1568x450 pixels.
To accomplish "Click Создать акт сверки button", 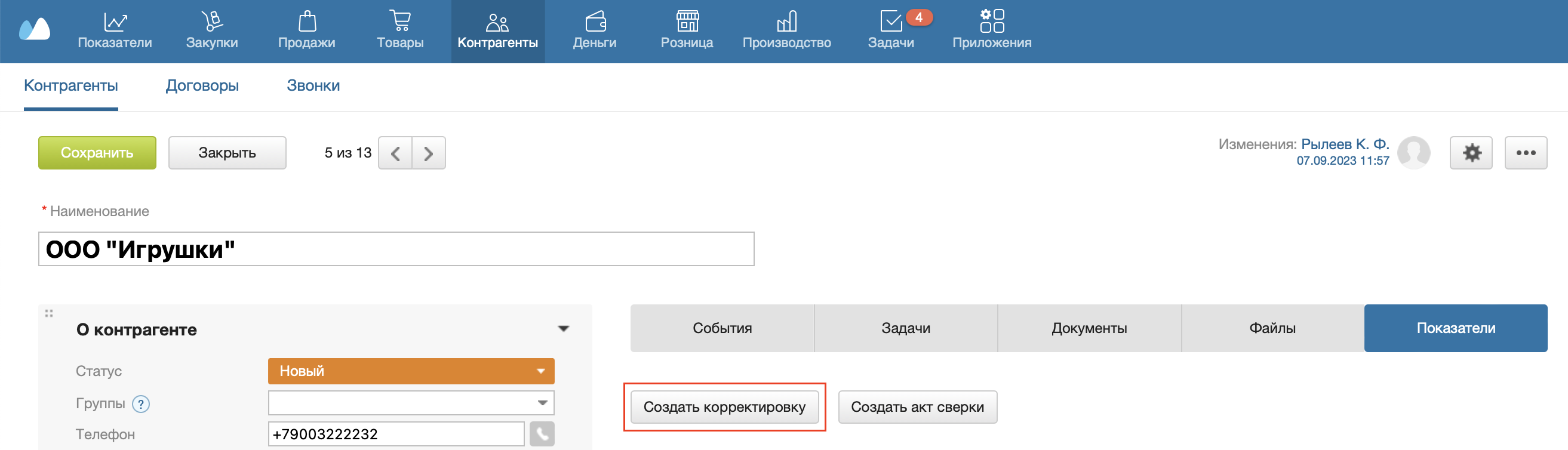I will (x=917, y=407).
